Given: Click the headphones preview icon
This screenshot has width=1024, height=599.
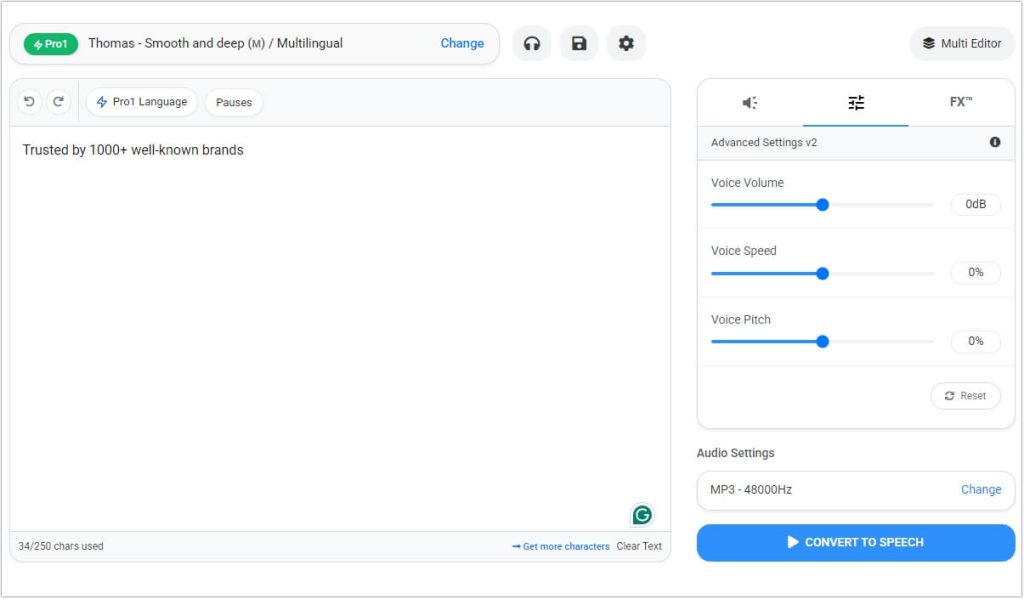Looking at the screenshot, I should 532,43.
